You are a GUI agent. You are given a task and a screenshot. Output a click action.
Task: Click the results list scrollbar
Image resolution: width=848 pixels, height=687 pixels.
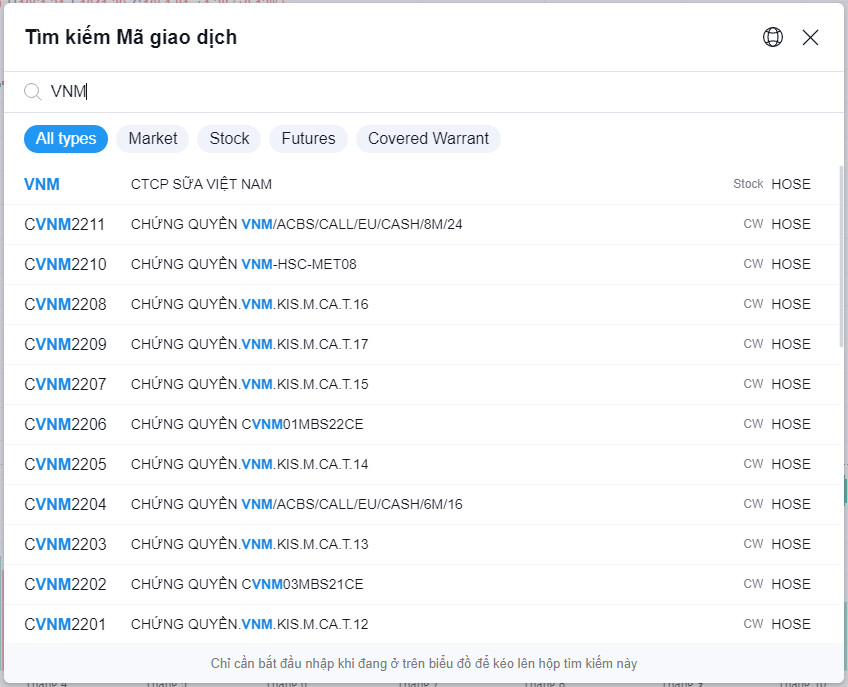click(841, 260)
